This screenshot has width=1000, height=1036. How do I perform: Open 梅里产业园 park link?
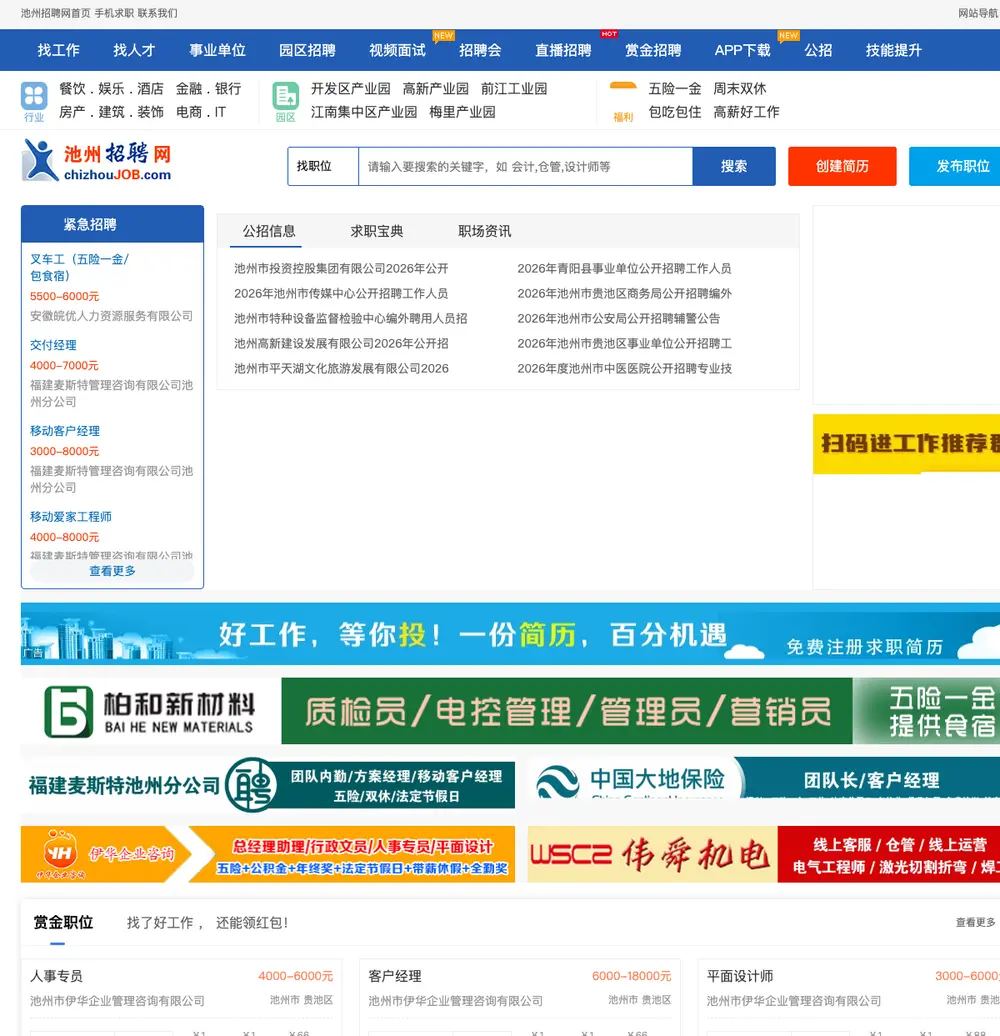tap(462, 112)
